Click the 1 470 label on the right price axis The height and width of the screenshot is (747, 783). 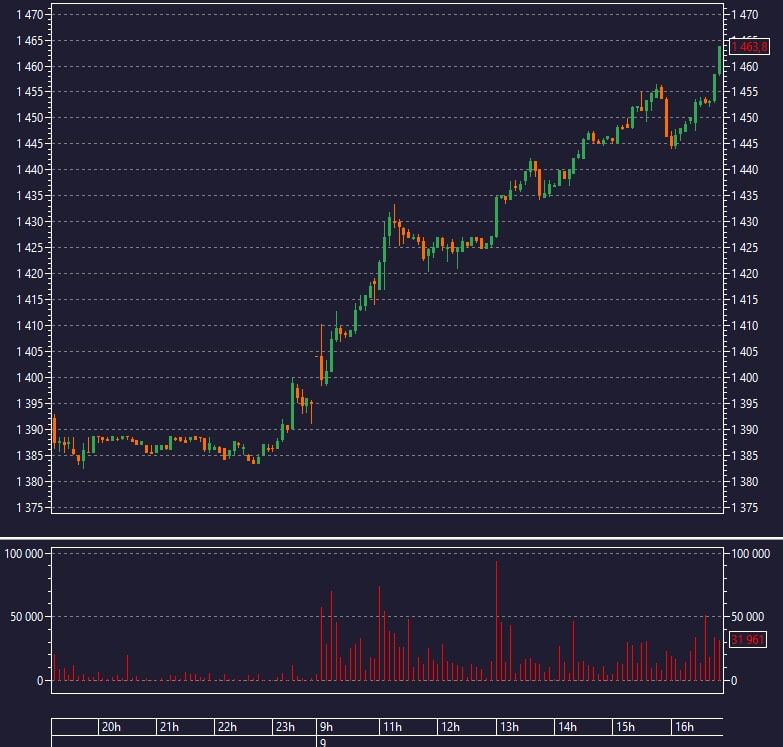pyautogui.click(x=745, y=15)
